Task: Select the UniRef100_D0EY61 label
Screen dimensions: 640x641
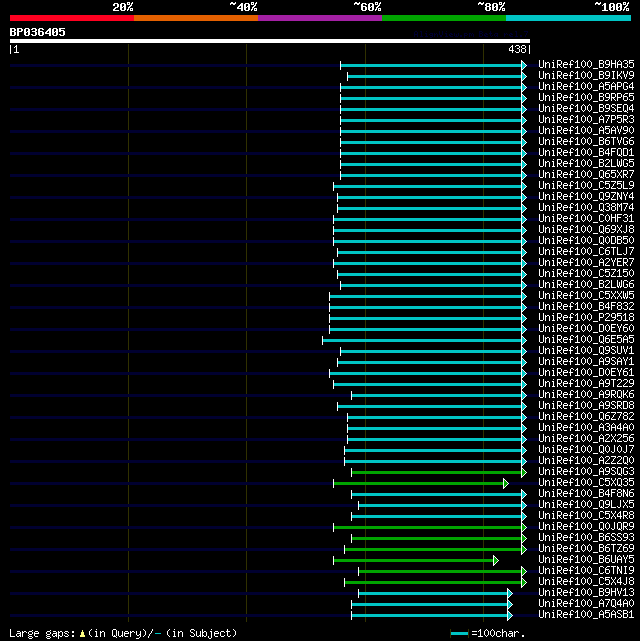Action: 586,373
